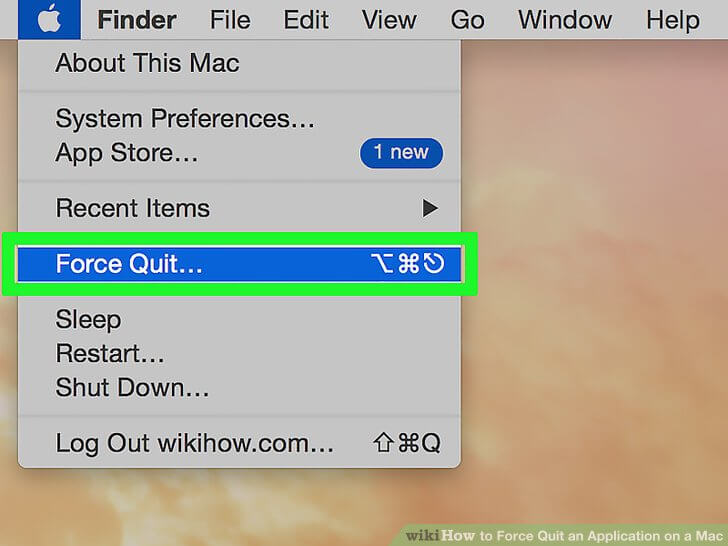
Task: Open the Window menu
Action: click(x=565, y=20)
